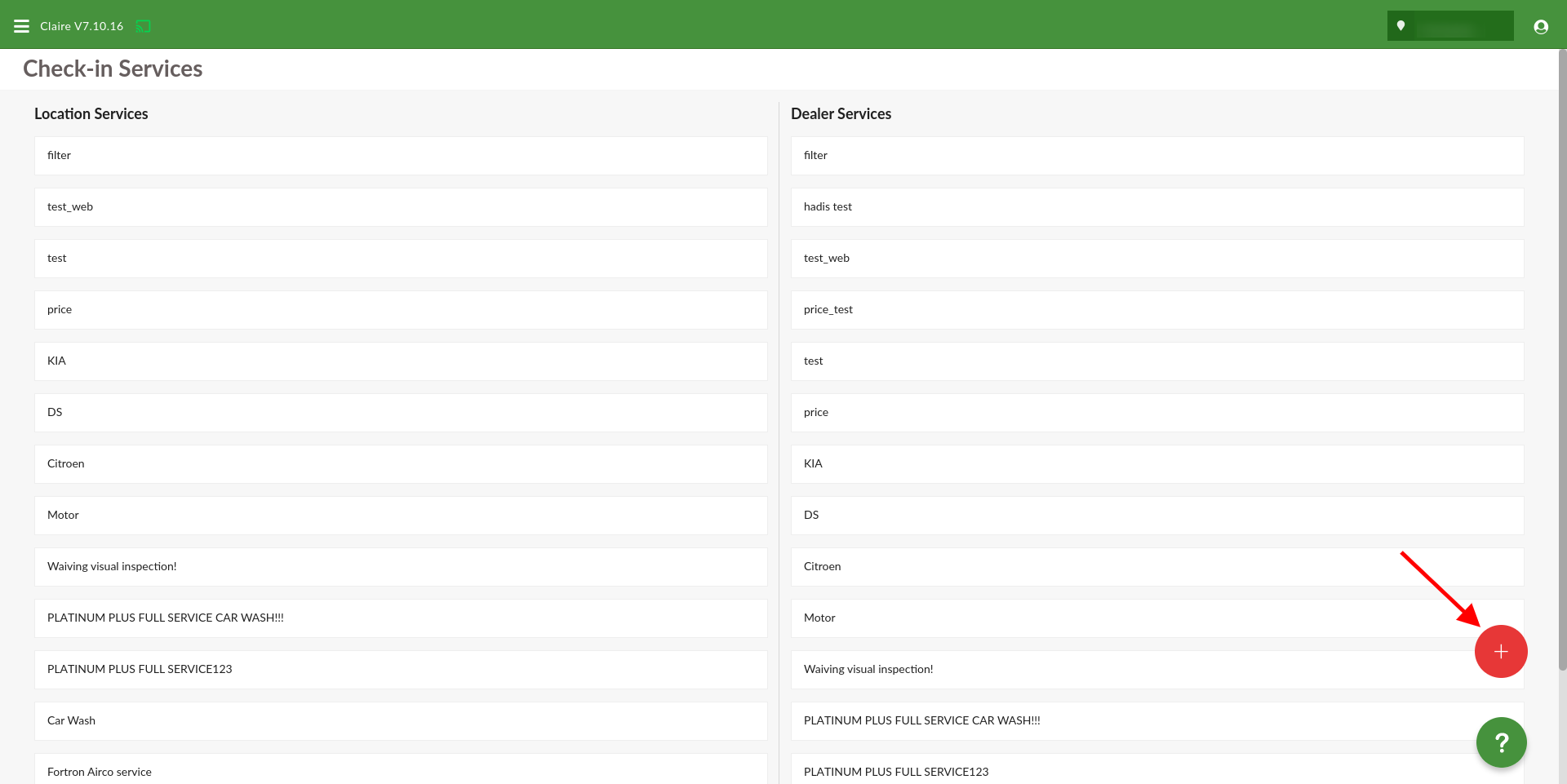Screen dimensions: 1567x784
Task: Open the location selector dropdown in header
Action: [x=1449, y=26]
